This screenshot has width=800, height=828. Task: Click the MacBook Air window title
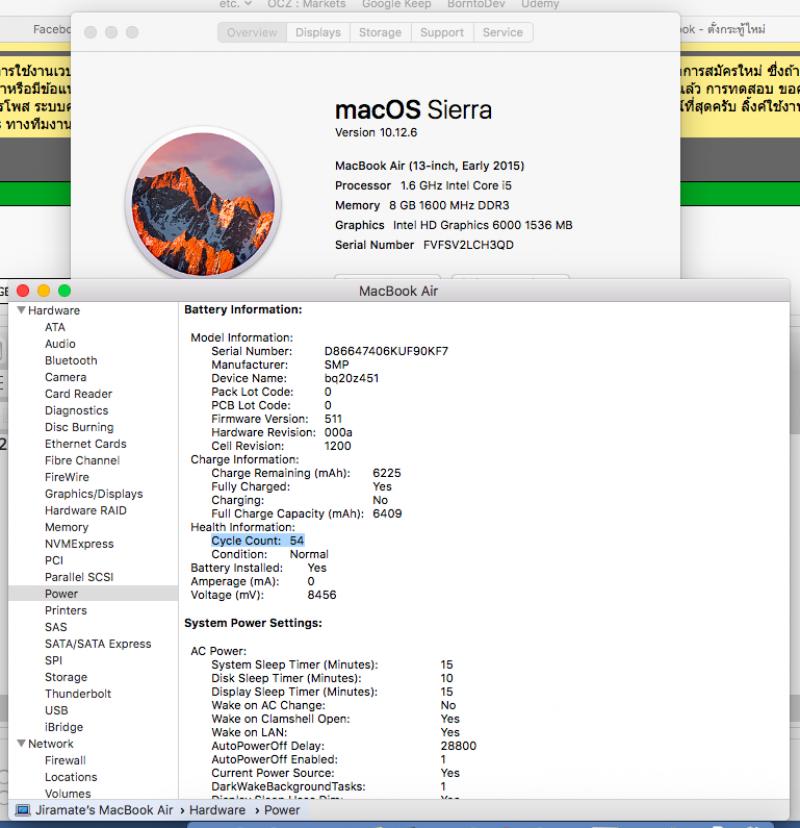399,291
